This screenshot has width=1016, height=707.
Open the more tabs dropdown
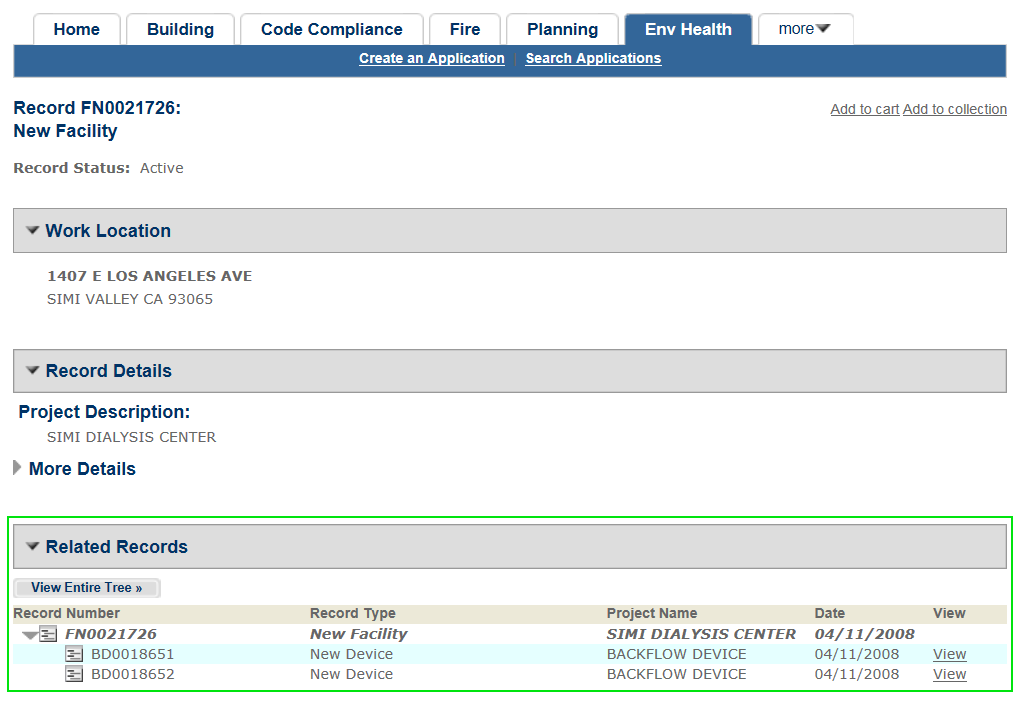(805, 29)
